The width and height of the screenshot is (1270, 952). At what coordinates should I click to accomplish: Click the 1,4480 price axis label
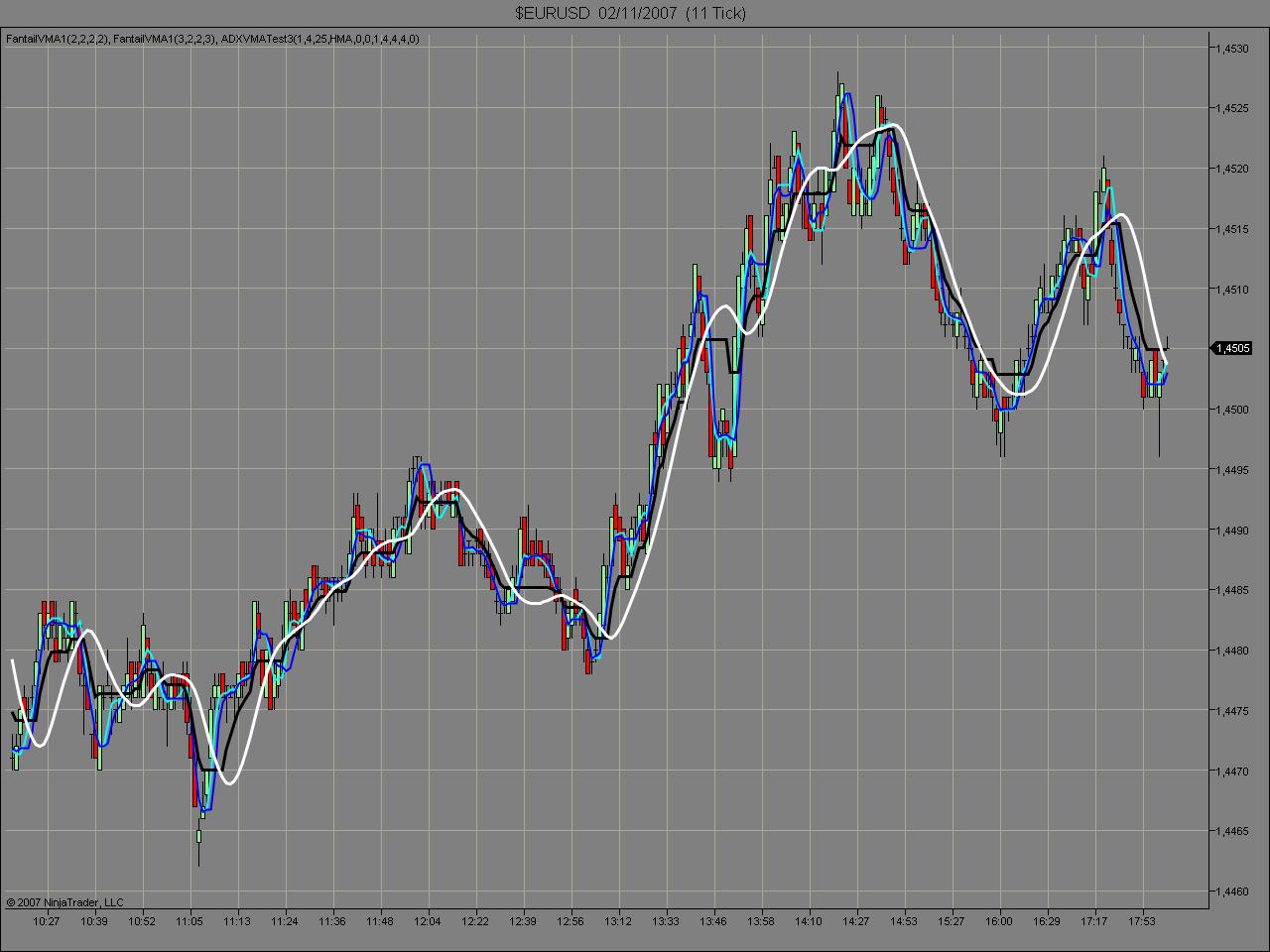click(x=1233, y=650)
